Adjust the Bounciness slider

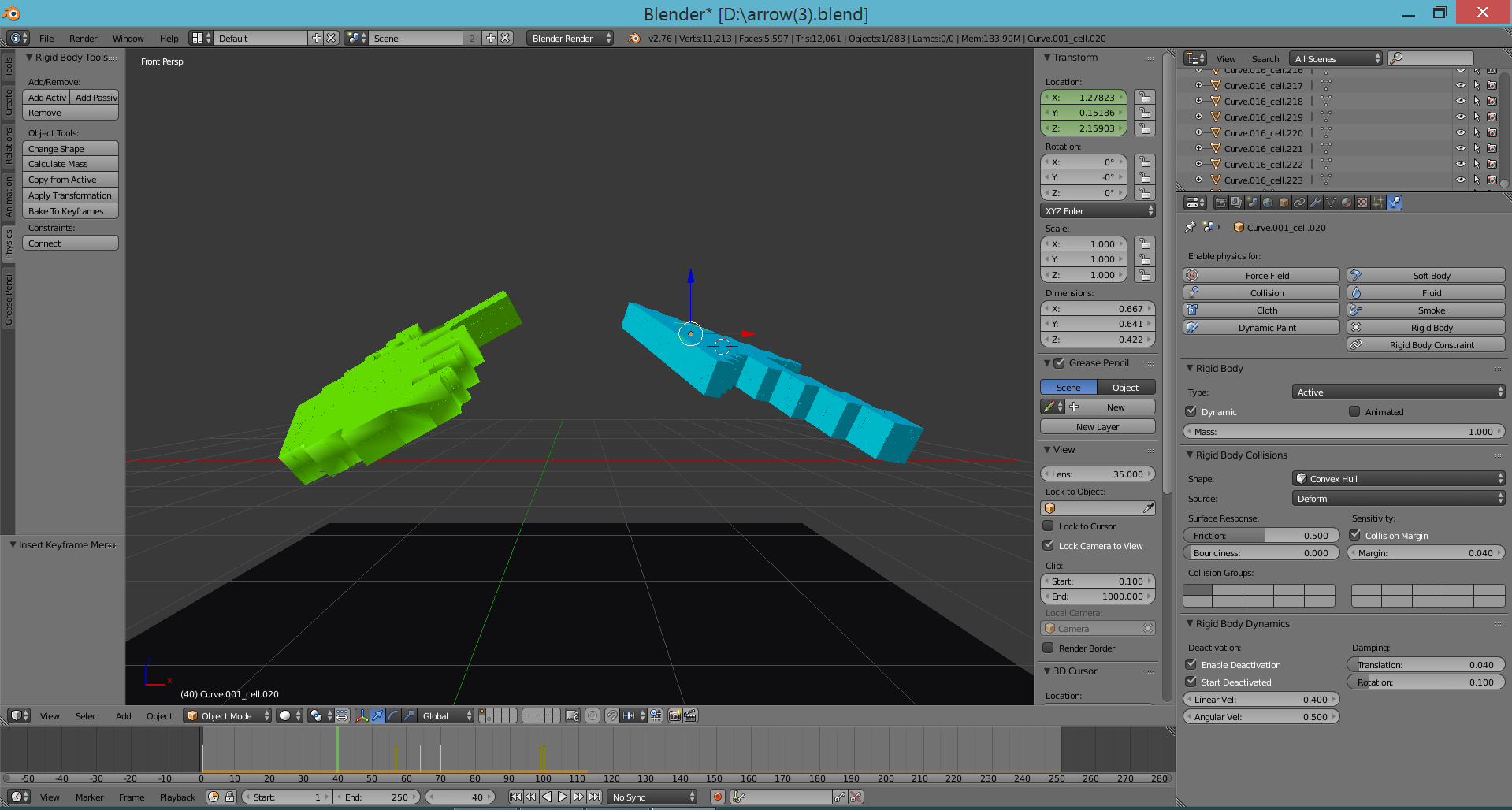(1261, 552)
